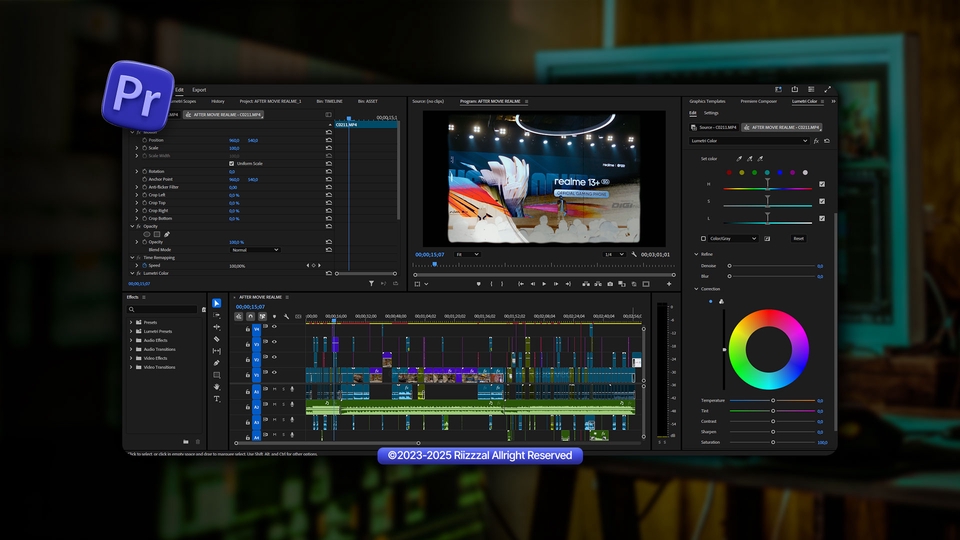Viewport: 960px width, 540px height.
Task: Open the Bin: TIMELINE tab
Action: 329,102
